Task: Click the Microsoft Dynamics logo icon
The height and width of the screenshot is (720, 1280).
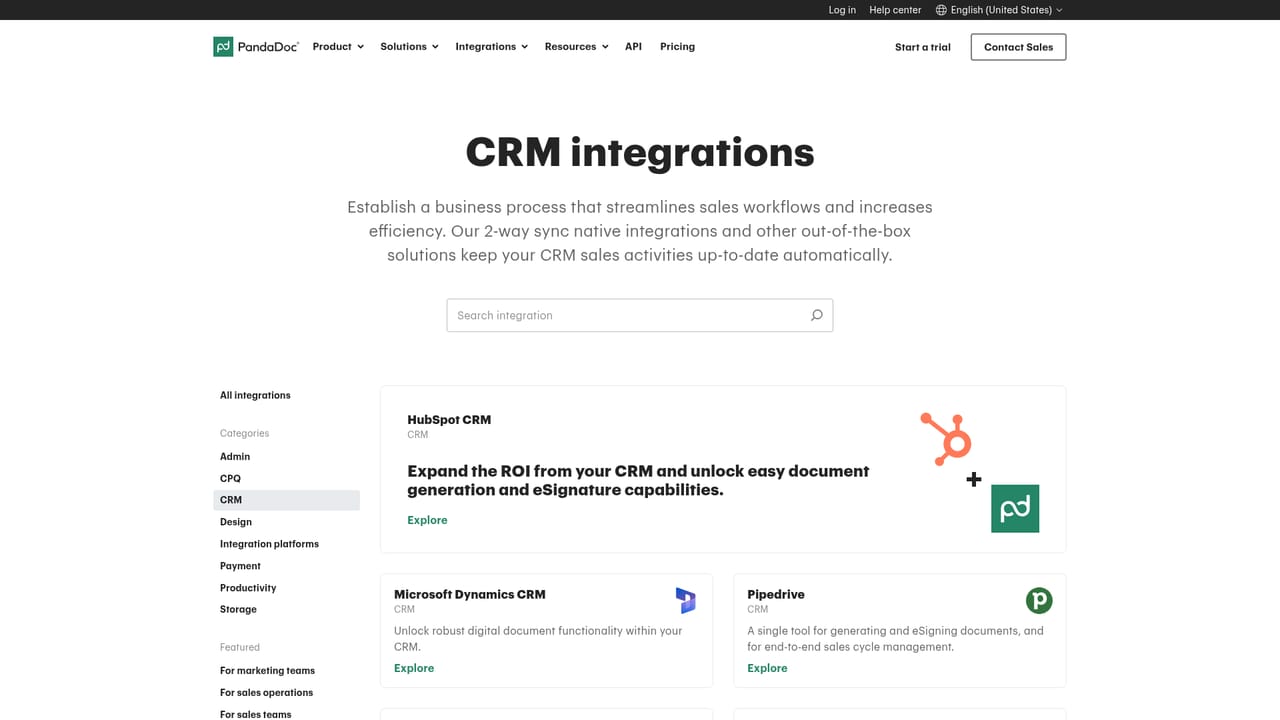Action: [685, 600]
